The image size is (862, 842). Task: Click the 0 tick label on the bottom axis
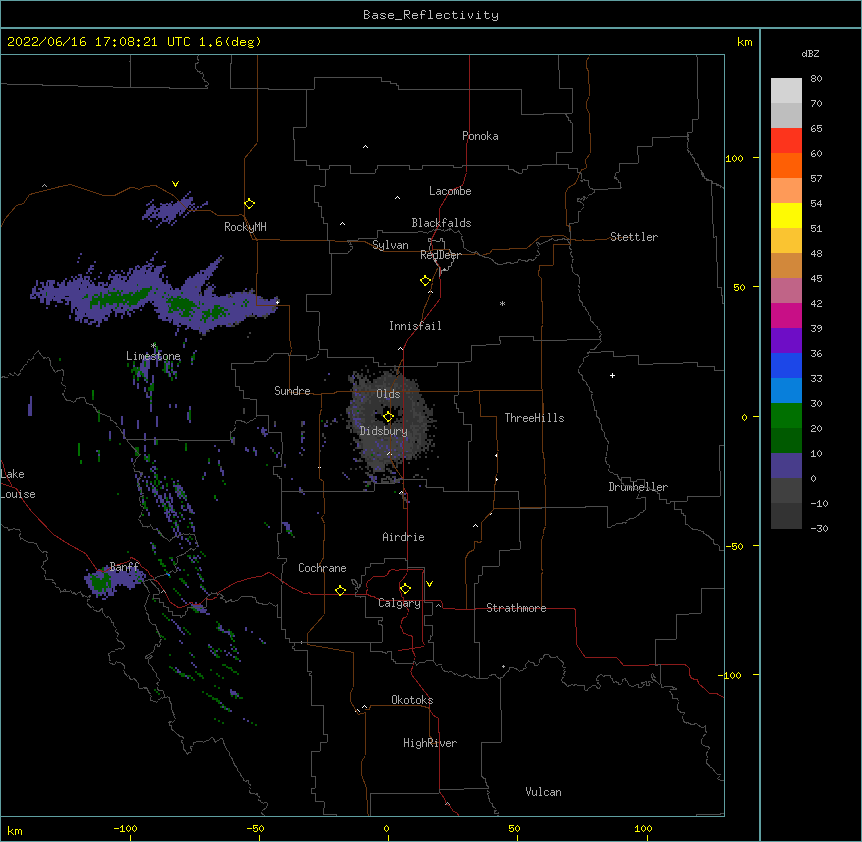[x=386, y=828]
